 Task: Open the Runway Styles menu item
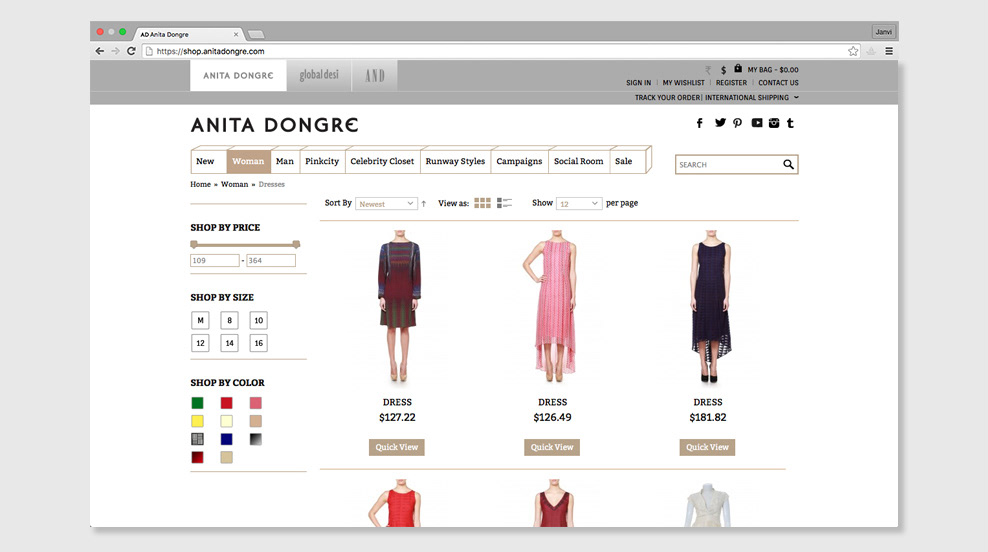[x=455, y=161]
